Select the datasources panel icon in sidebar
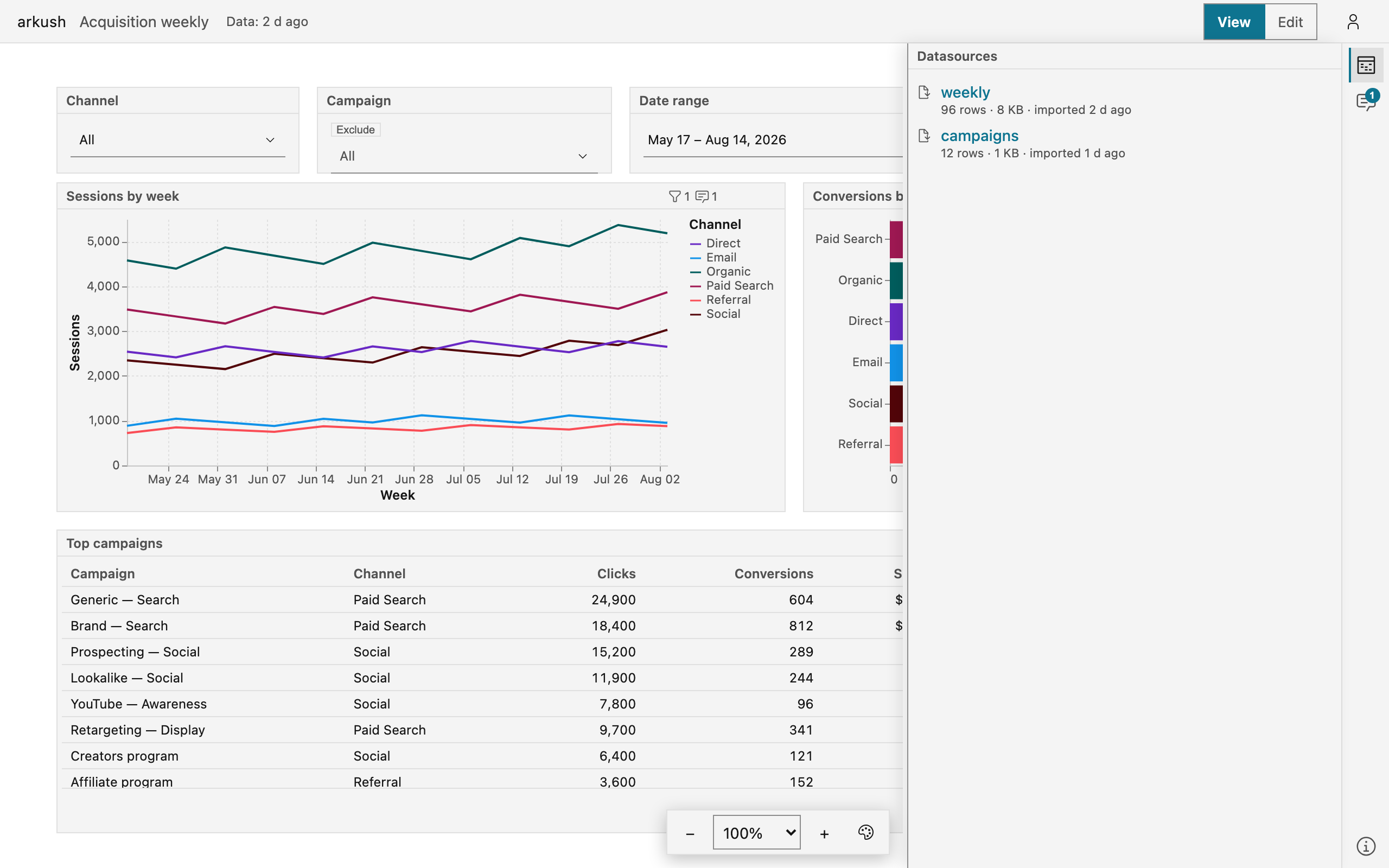The width and height of the screenshot is (1389, 868). coord(1366,65)
